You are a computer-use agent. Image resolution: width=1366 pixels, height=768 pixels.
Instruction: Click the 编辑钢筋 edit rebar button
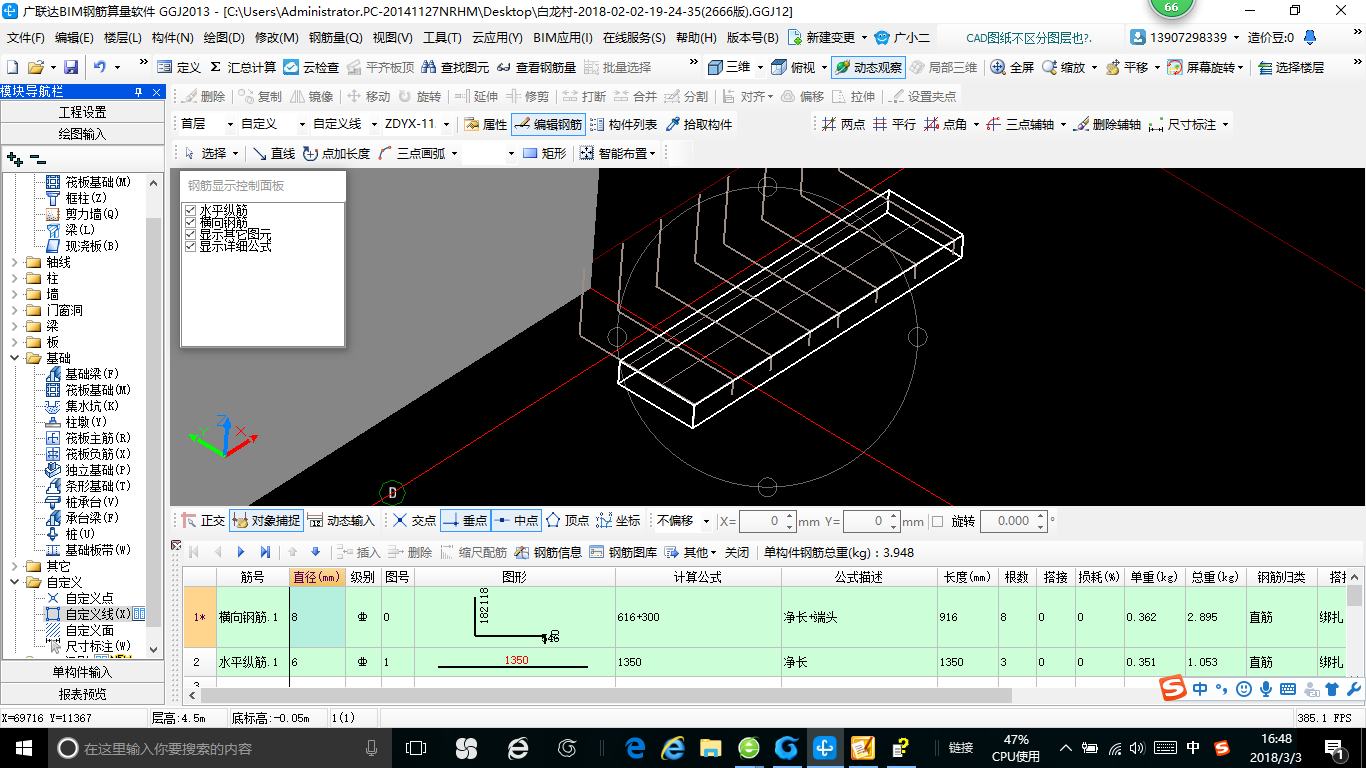click(547, 124)
